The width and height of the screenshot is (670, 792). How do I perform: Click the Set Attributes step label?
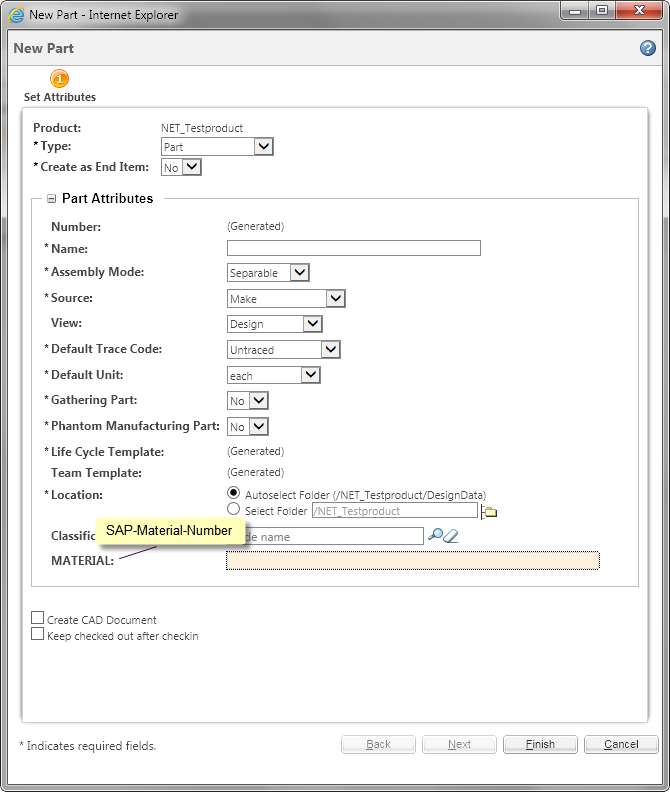point(60,97)
